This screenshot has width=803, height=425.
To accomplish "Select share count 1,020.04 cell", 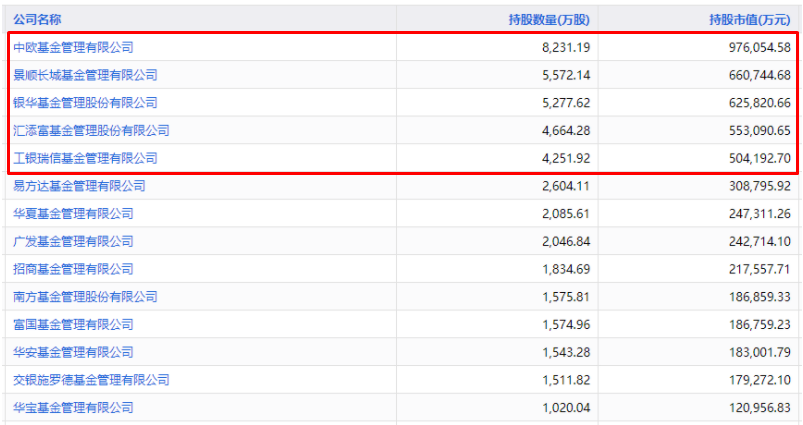I will point(566,407).
